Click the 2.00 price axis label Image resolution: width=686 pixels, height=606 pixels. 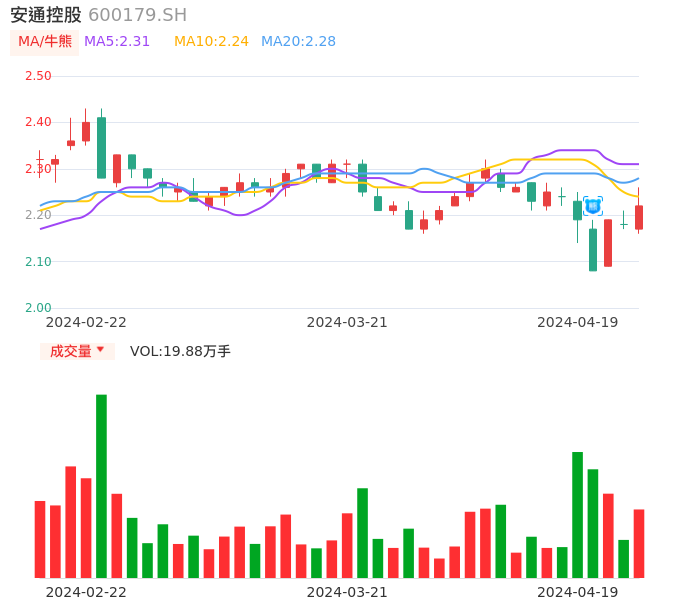(x=38, y=308)
